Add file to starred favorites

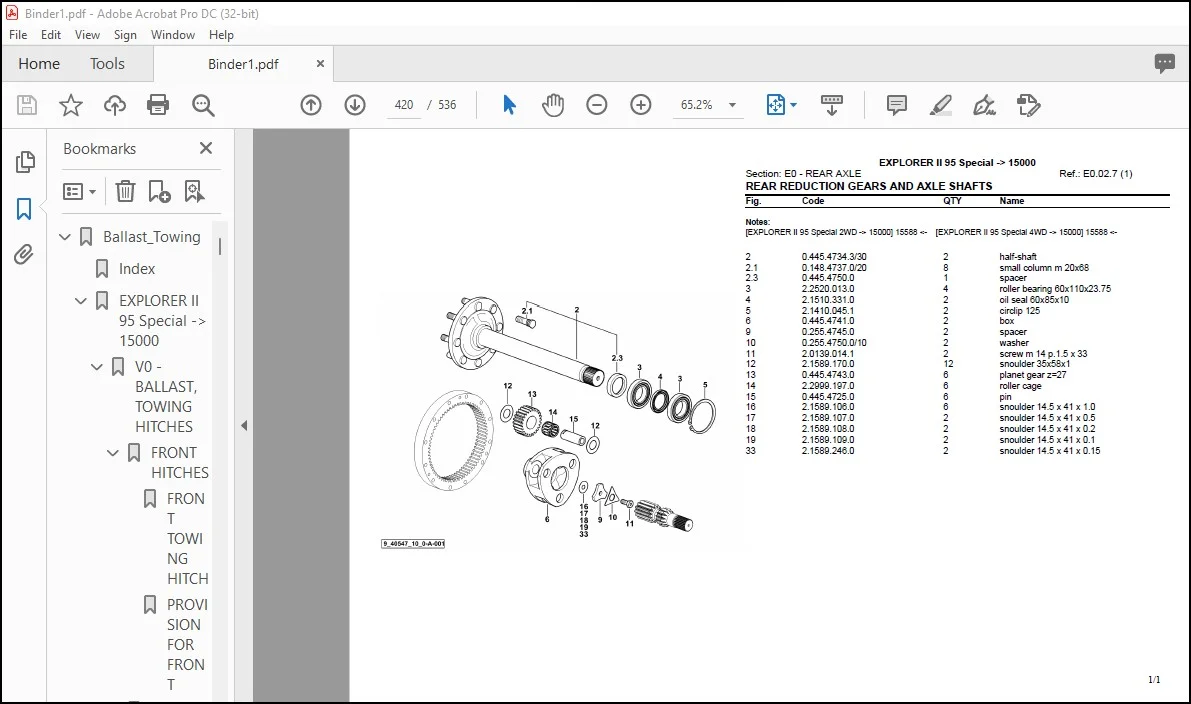71,105
